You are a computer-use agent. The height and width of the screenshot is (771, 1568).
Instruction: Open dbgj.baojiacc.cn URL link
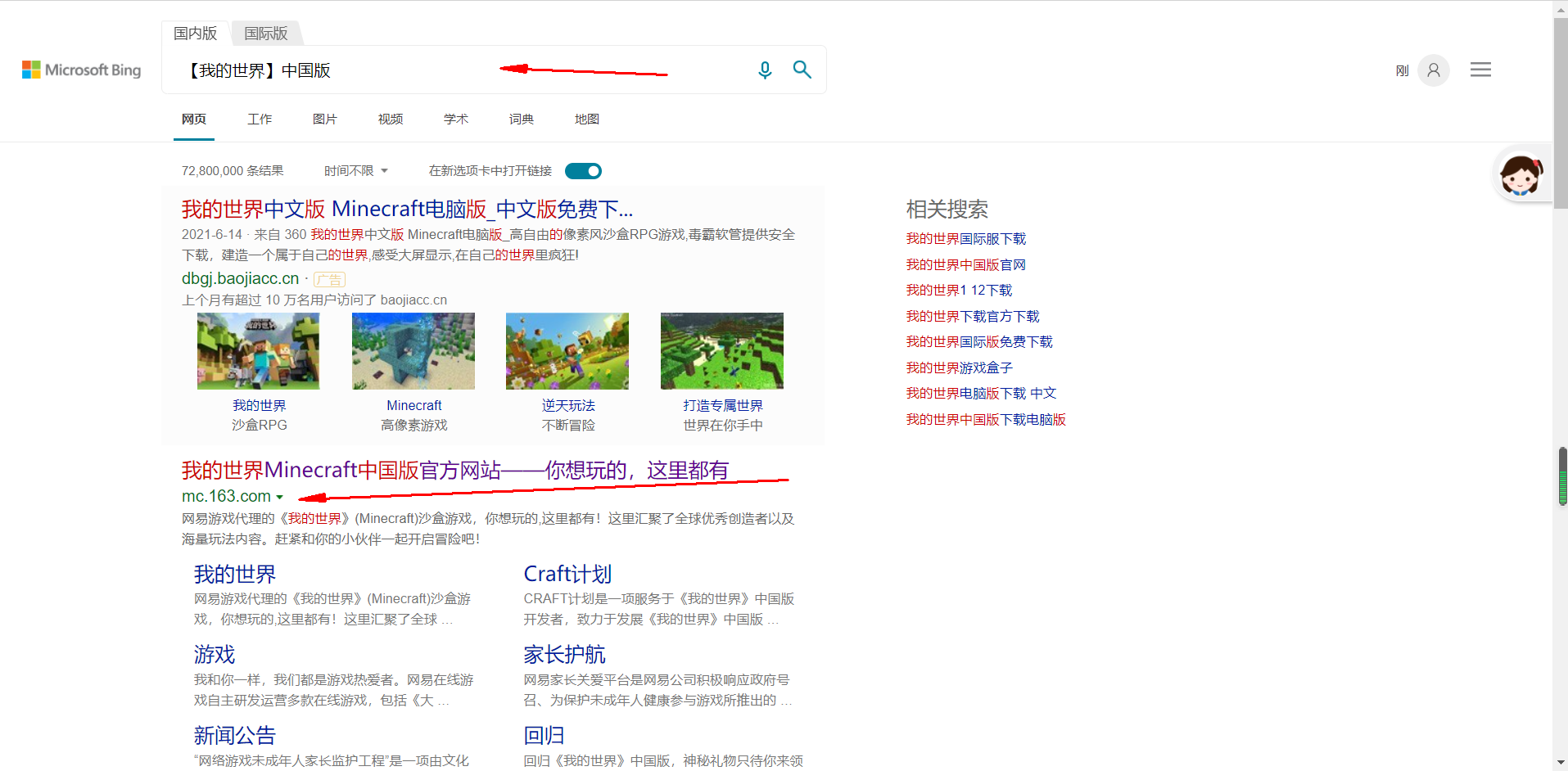pos(240,278)
